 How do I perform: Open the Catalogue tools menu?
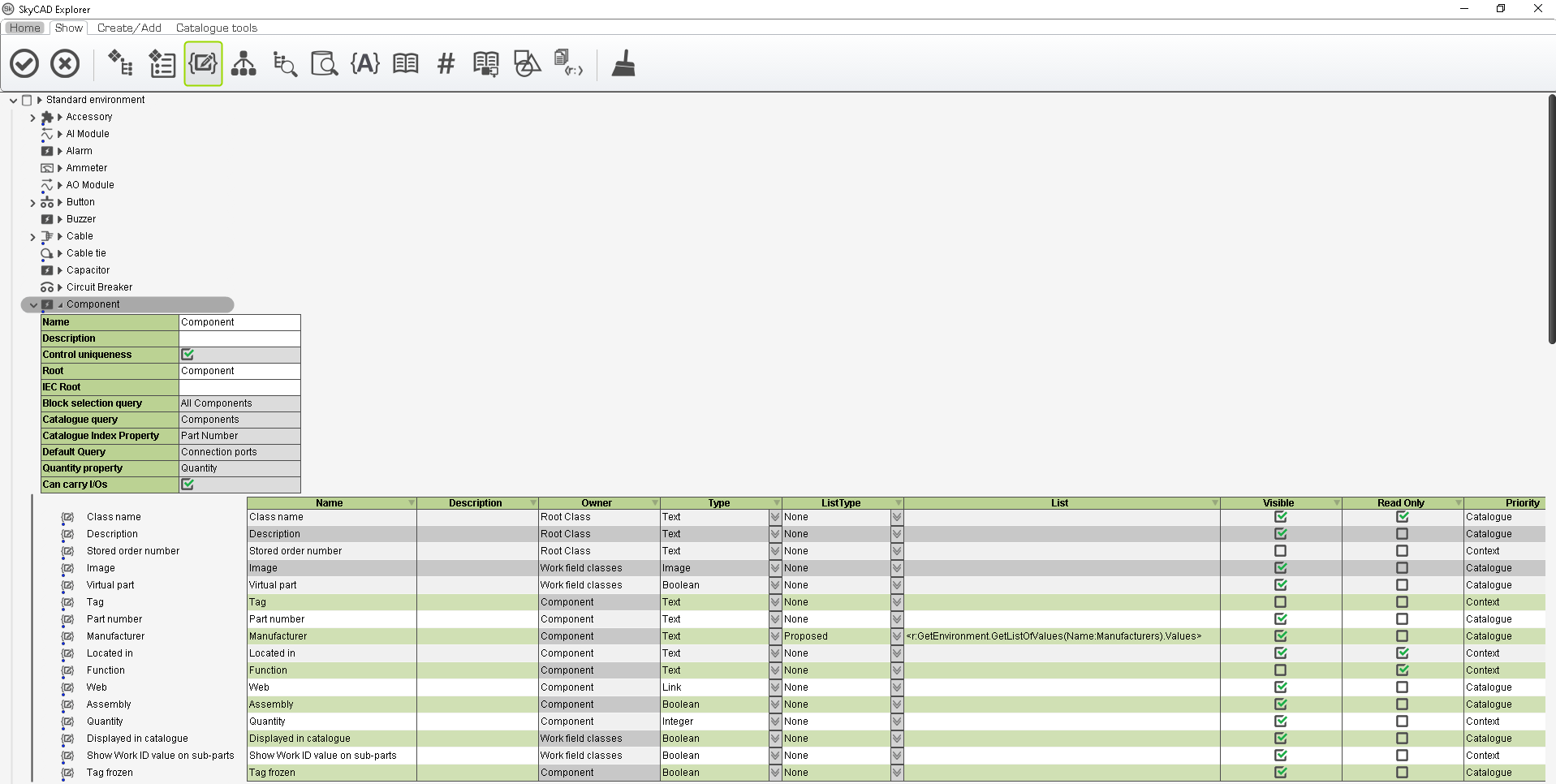215,27
